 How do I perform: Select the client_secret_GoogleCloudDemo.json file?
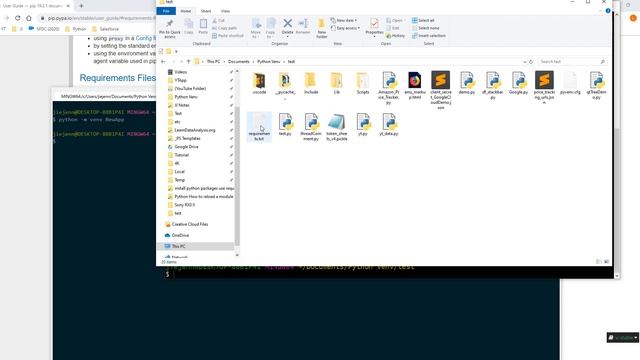pyautogui.click(x=440, y=90)
